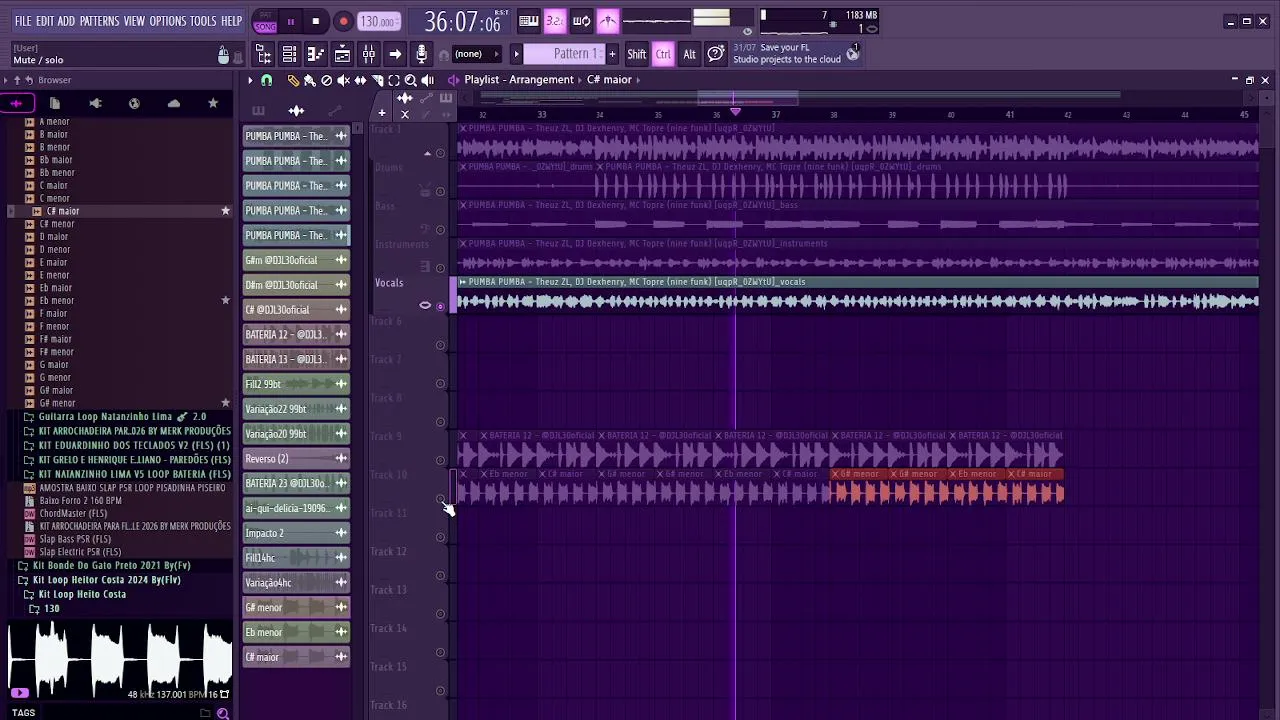Open the Browser files tab
The image size is (1280, 720).
[x=55, y=103]
